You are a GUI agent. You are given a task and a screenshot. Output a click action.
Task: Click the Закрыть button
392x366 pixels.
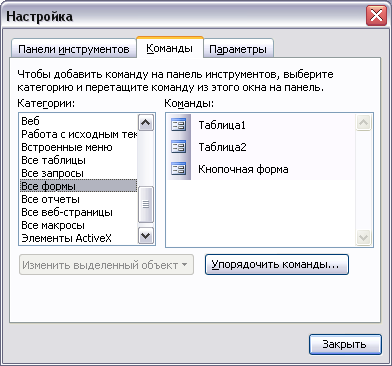pyautogui.click(x=345, y=344)
